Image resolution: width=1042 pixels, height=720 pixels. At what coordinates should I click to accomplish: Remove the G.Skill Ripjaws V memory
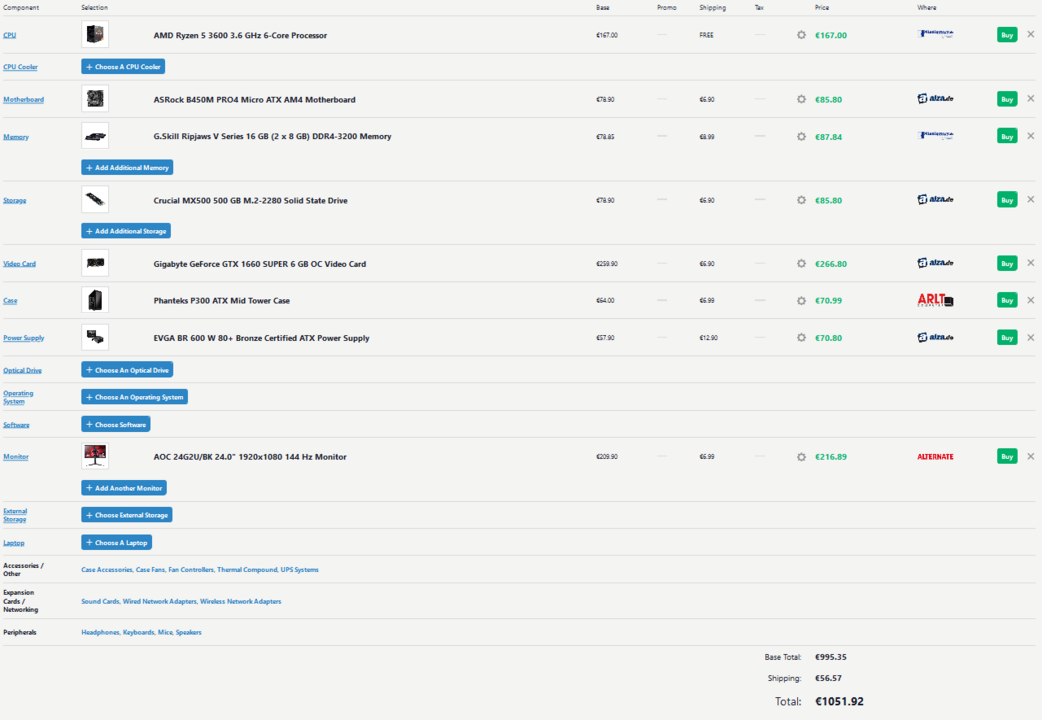click(x=1030, y=136)
